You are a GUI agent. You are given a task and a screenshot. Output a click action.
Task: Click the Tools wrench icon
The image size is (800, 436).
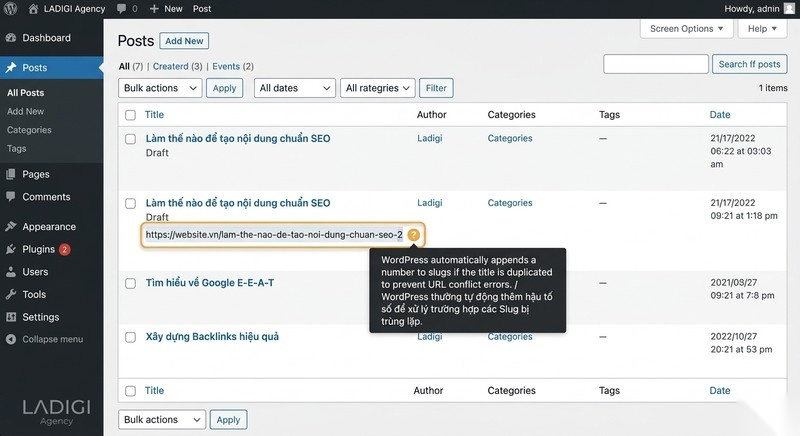11,294
